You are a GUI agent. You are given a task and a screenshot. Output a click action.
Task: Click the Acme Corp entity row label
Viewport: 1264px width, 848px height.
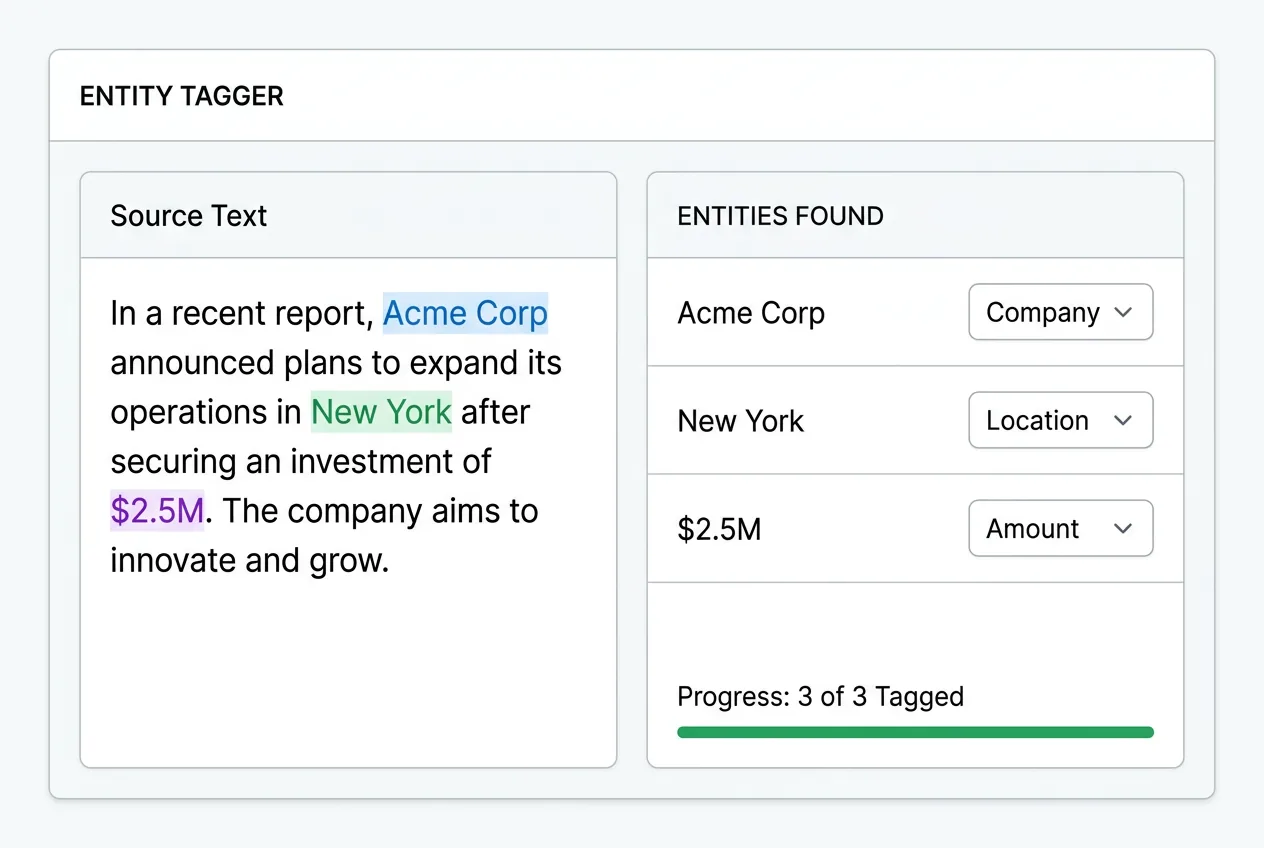click(751, 312)
